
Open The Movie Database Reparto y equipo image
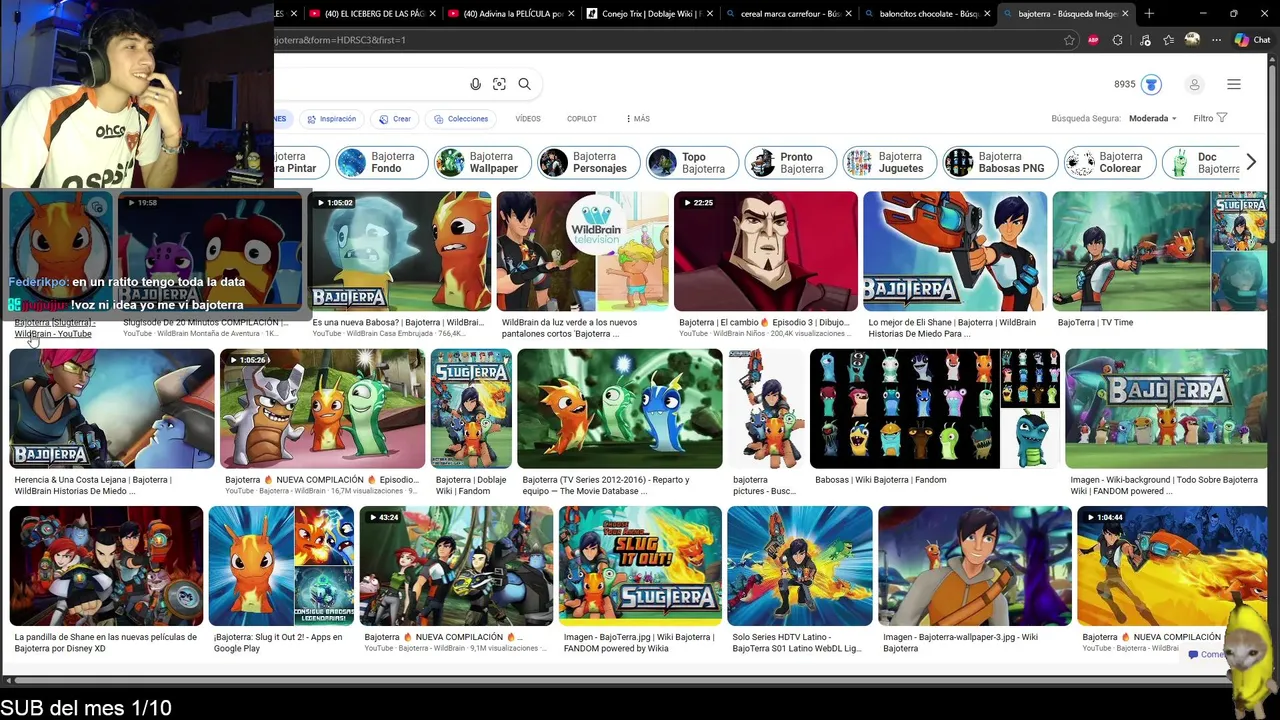(x=619, y=408)
